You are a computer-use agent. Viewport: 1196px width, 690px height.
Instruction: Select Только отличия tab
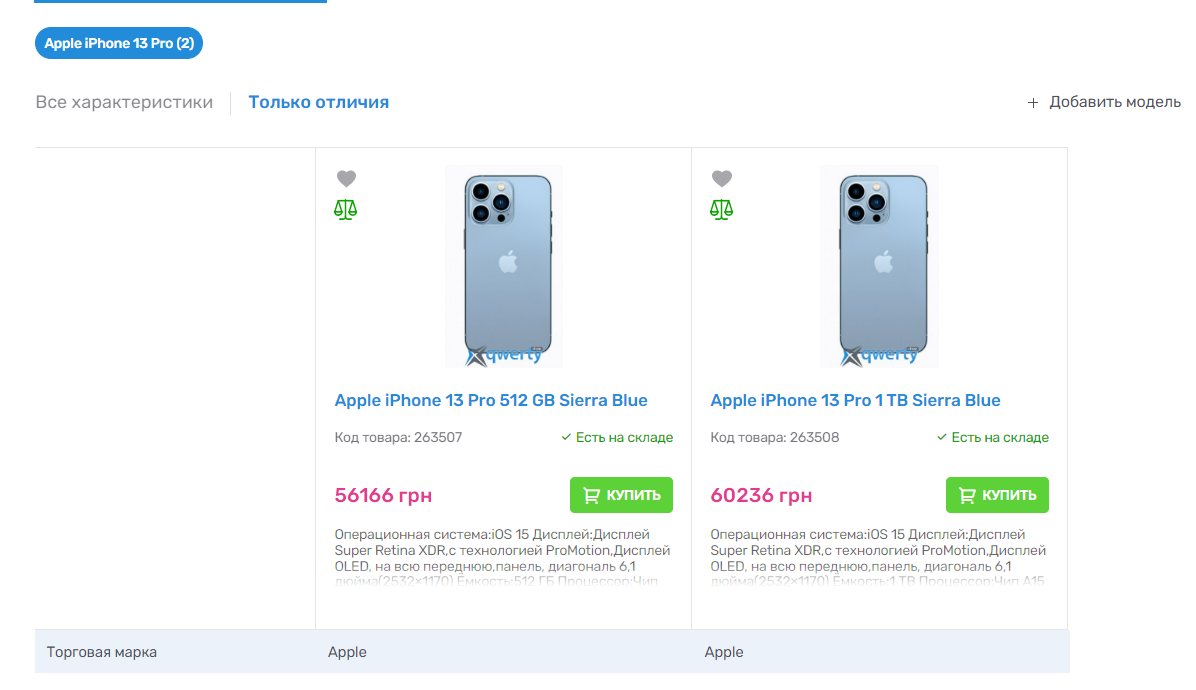point(319,102)
